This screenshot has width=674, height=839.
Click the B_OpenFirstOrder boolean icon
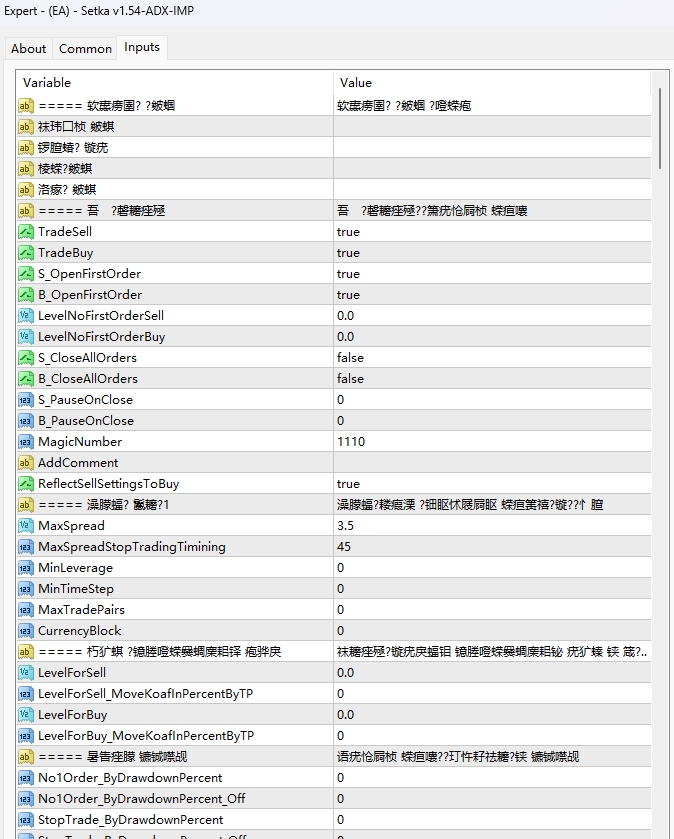26,295
